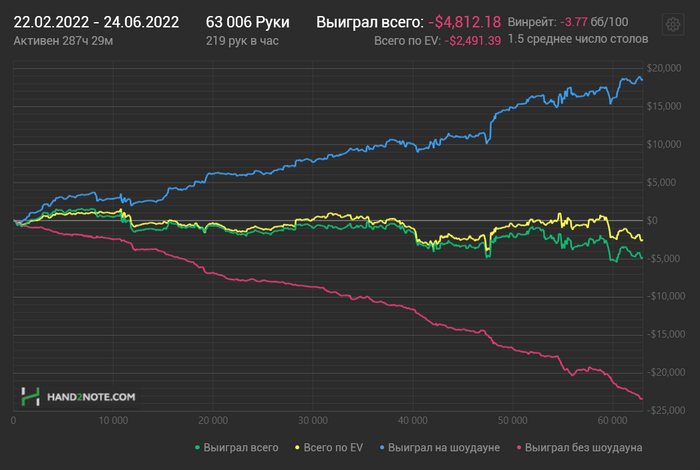Click the 'Выиграл всего:' header label
Viewport: 700px width, 470px height.
tap(370, 22)
